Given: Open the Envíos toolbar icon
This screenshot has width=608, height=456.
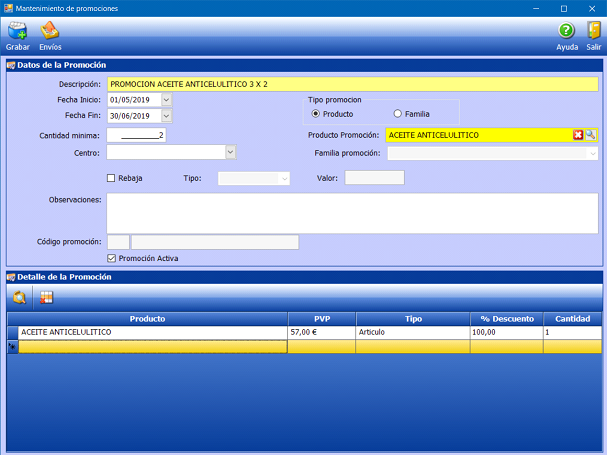Looking at the screenshot, I should pyautogui.click(x=50, y=32).
